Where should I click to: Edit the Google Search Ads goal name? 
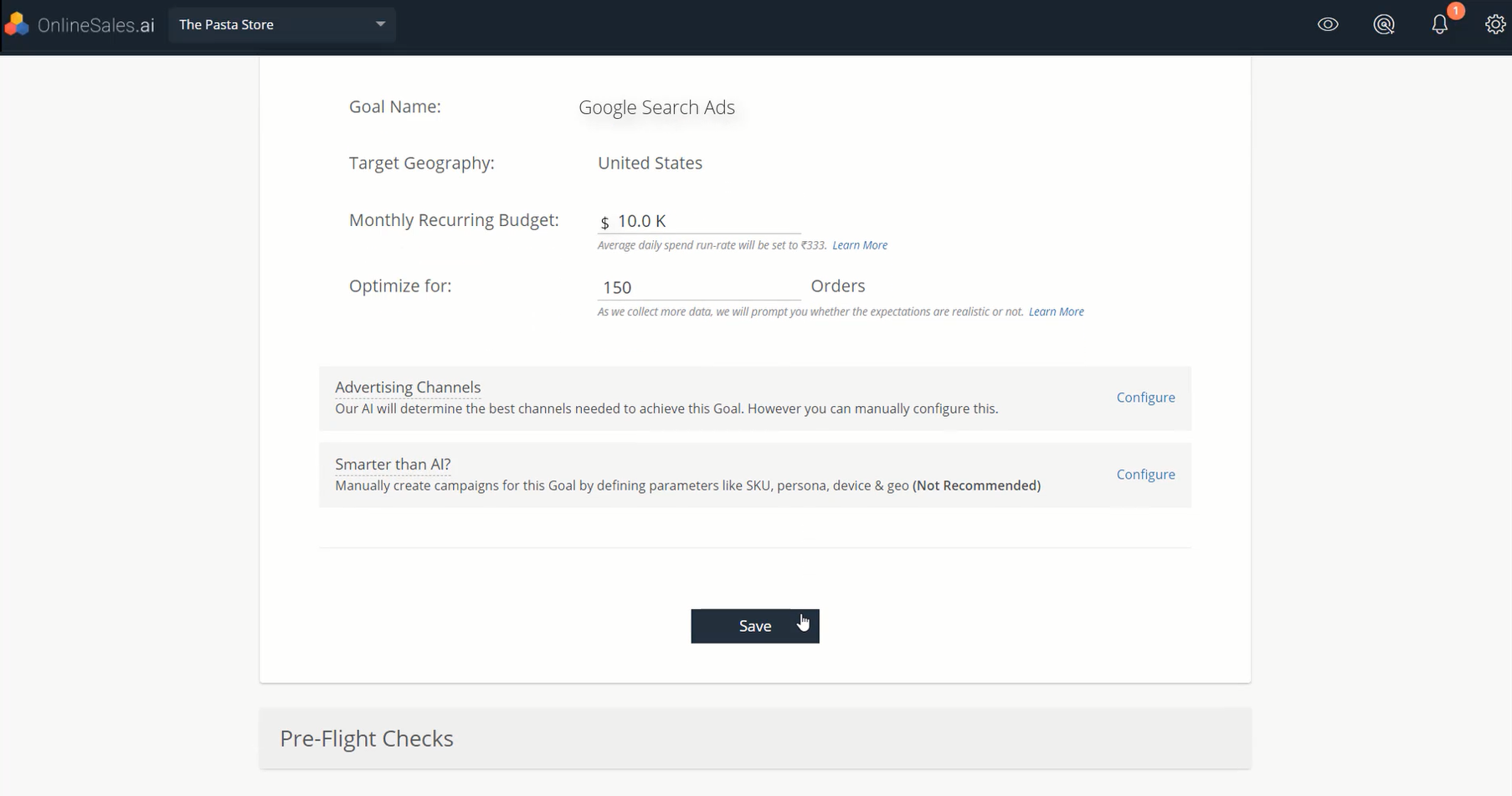coord(656,107)
